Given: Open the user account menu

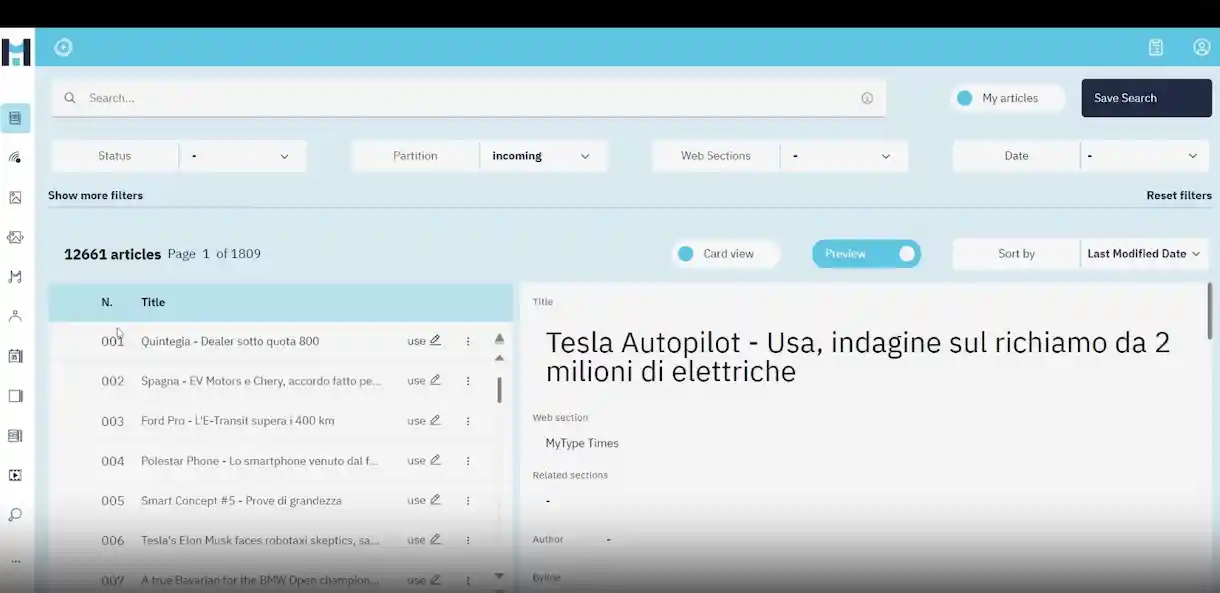Looking at the screenshot, I should [1201, 47].
